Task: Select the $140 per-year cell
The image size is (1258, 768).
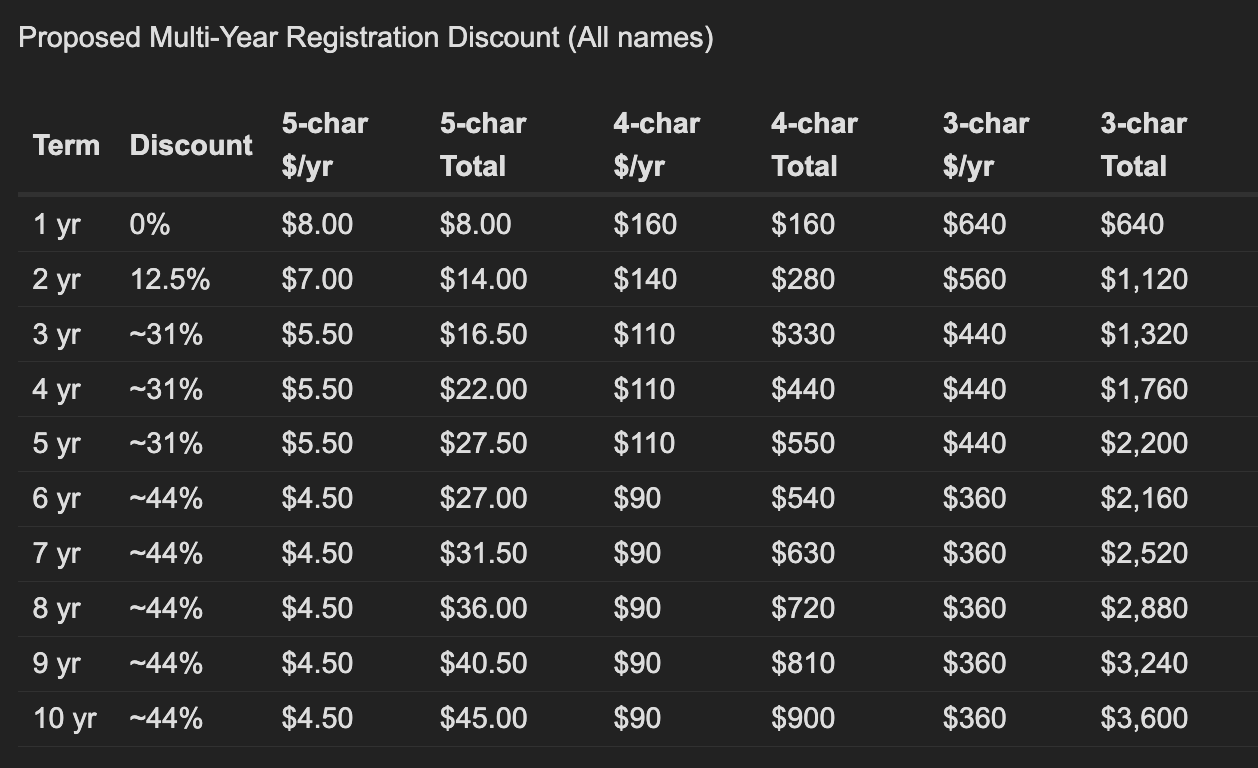Action: tap(645, 279)
